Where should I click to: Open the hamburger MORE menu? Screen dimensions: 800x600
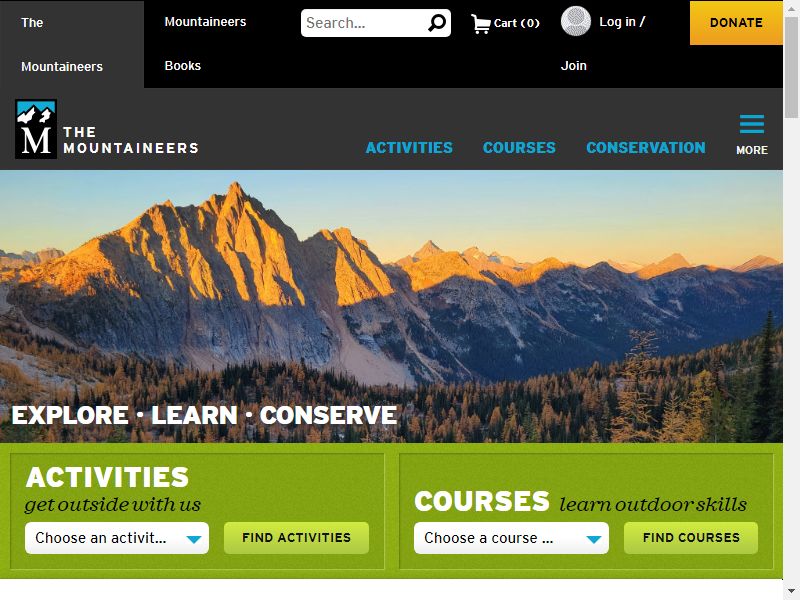click(752, 135)
